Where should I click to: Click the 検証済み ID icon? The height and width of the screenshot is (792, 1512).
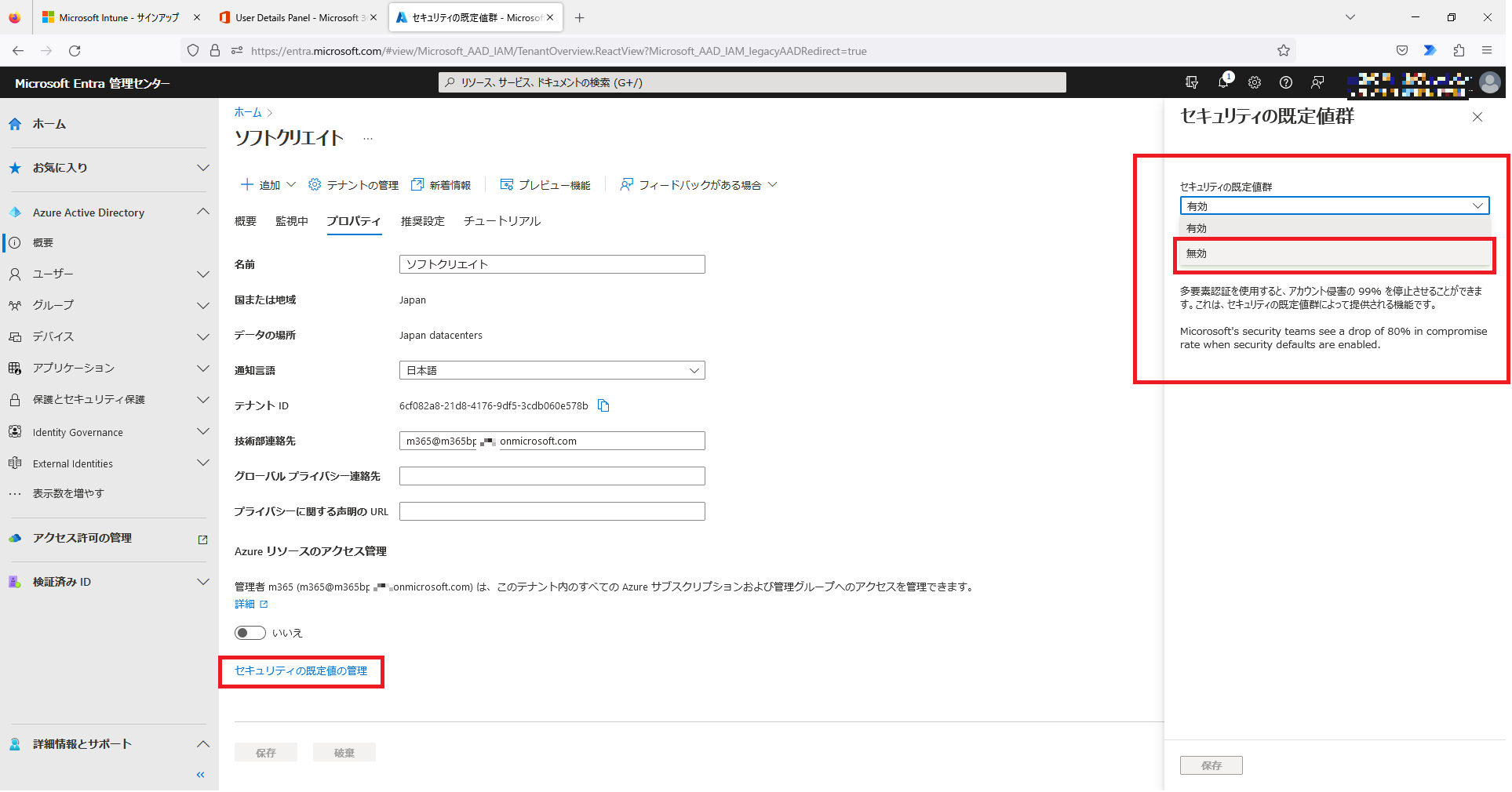pos(15,582)
